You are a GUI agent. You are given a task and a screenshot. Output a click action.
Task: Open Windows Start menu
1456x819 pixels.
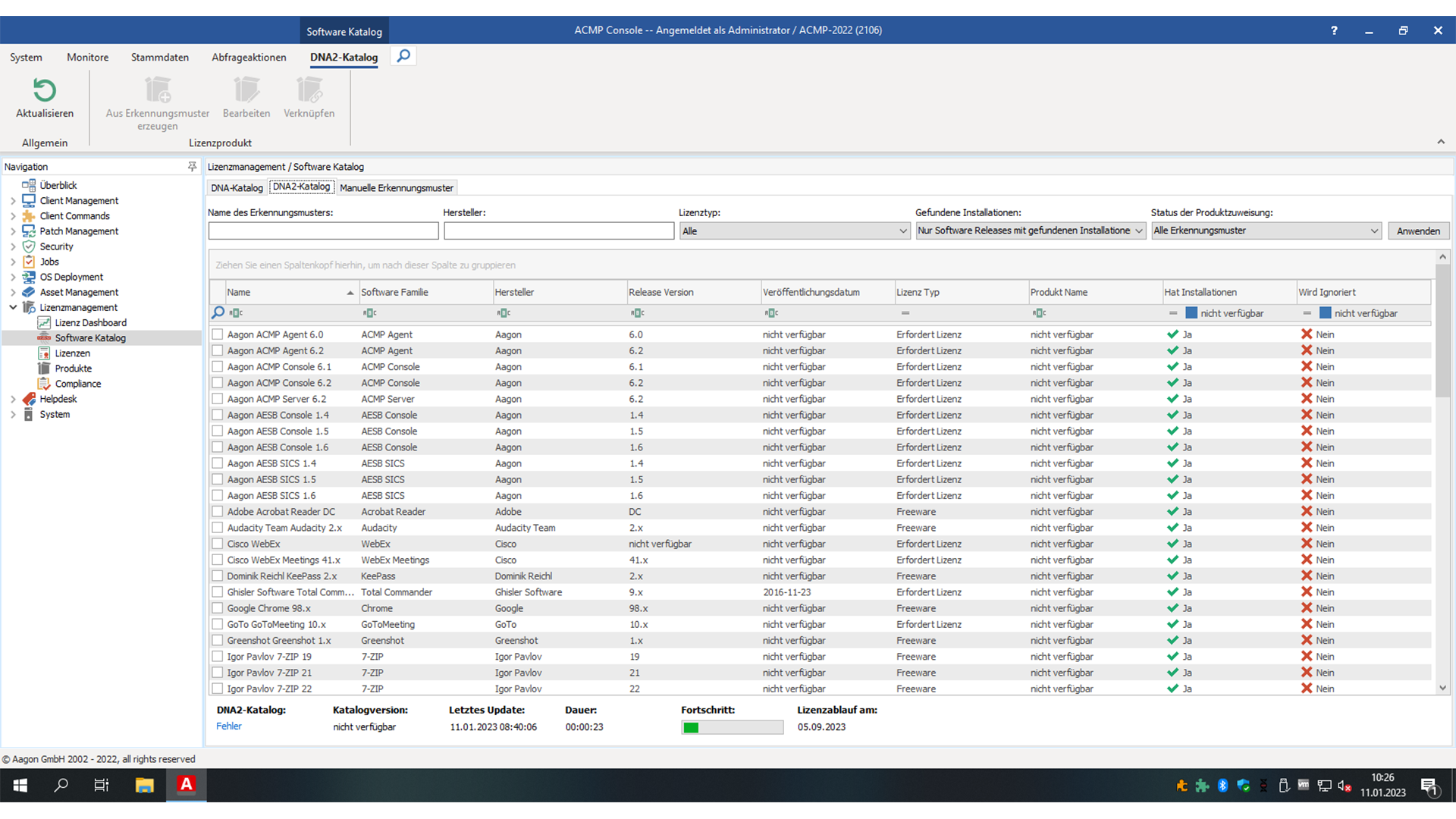20,786
